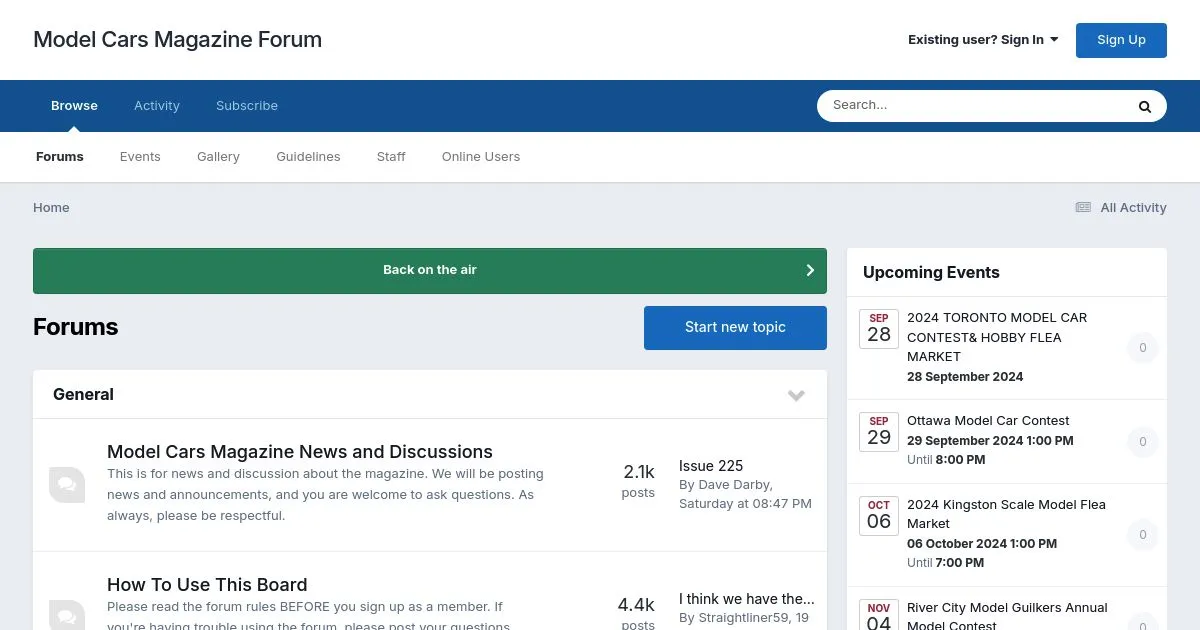Click the Saturday at 08:47 PM timestamp
This screenshot has height=630, width=1200.
point(745,504)
